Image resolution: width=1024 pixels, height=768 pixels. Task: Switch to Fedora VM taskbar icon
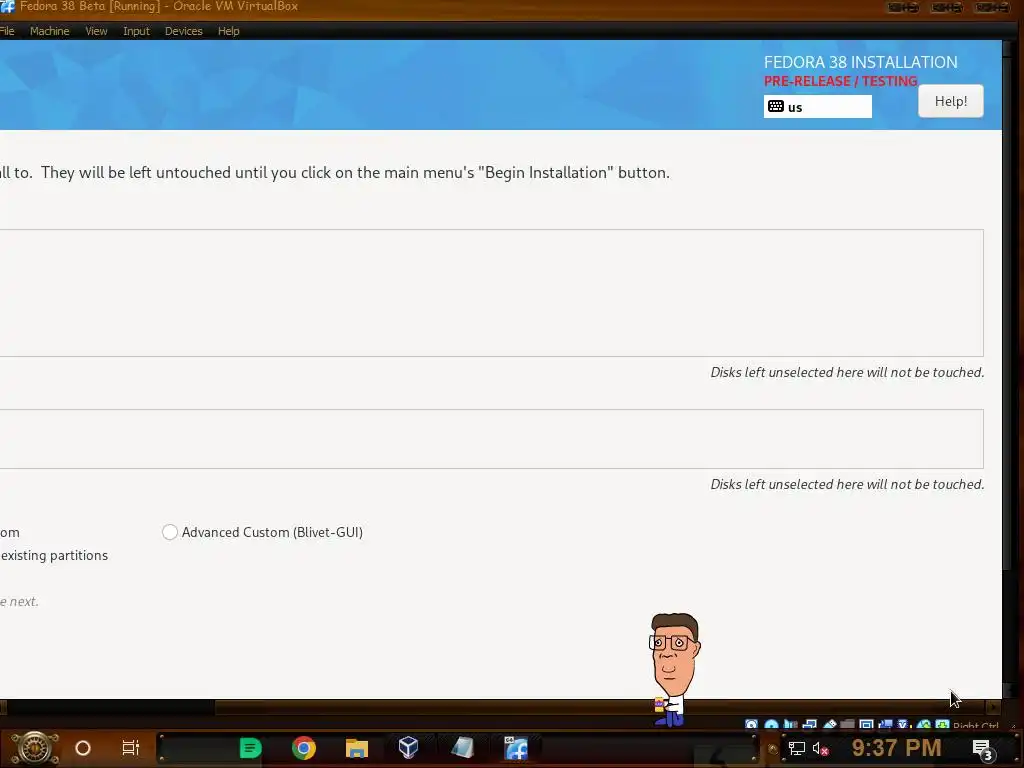(516, 748)
